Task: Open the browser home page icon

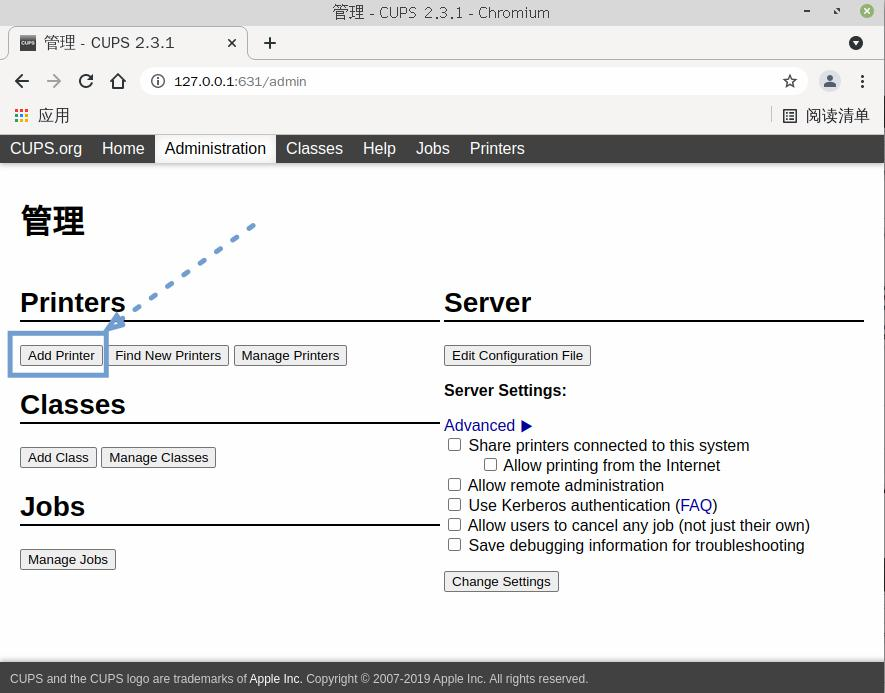Action: coord(118,81)
